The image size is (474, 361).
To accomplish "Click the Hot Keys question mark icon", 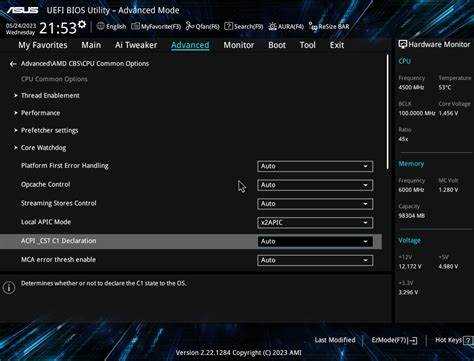I will [468, 340].
